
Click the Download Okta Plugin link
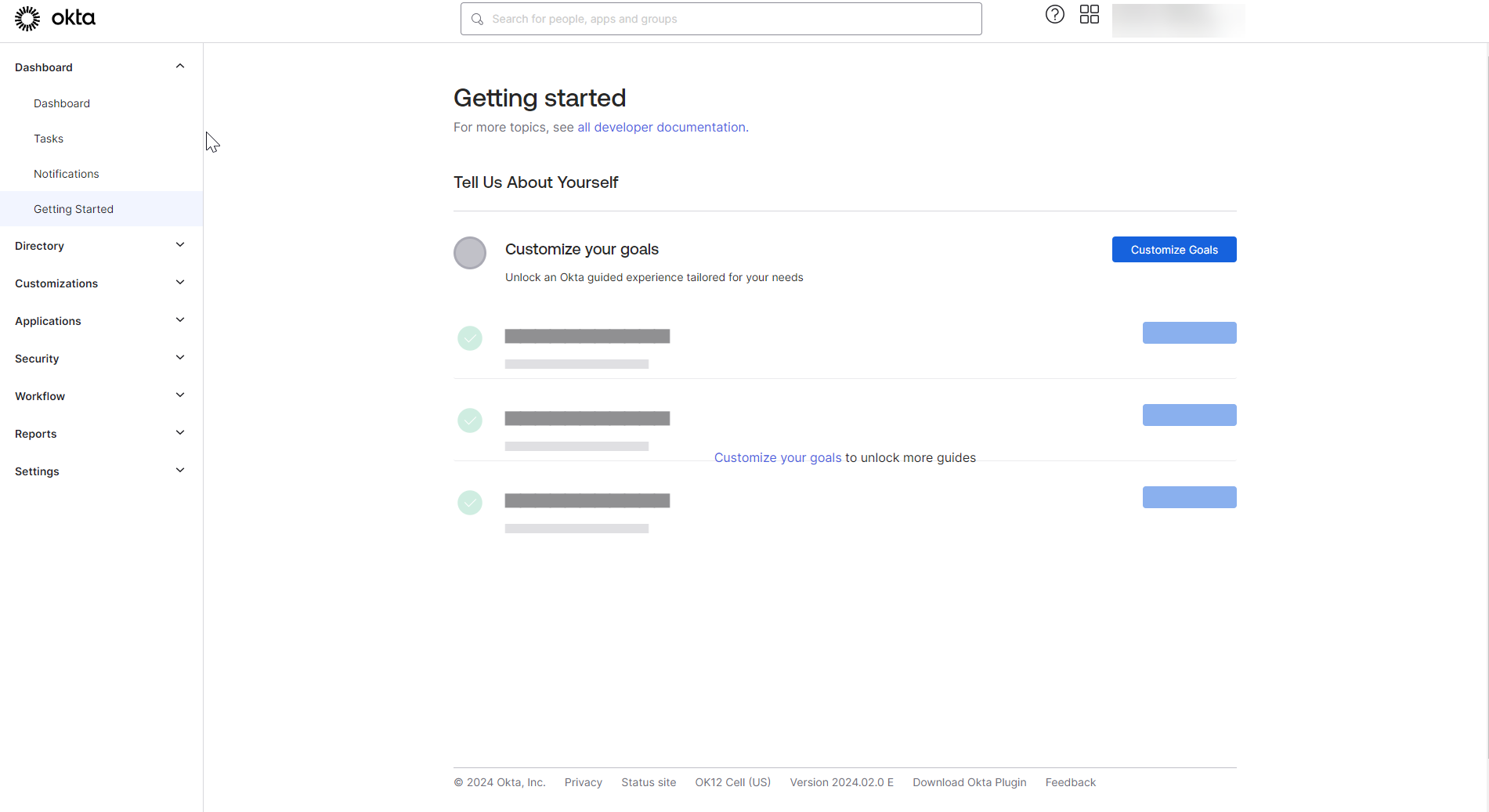pos(970,782)
